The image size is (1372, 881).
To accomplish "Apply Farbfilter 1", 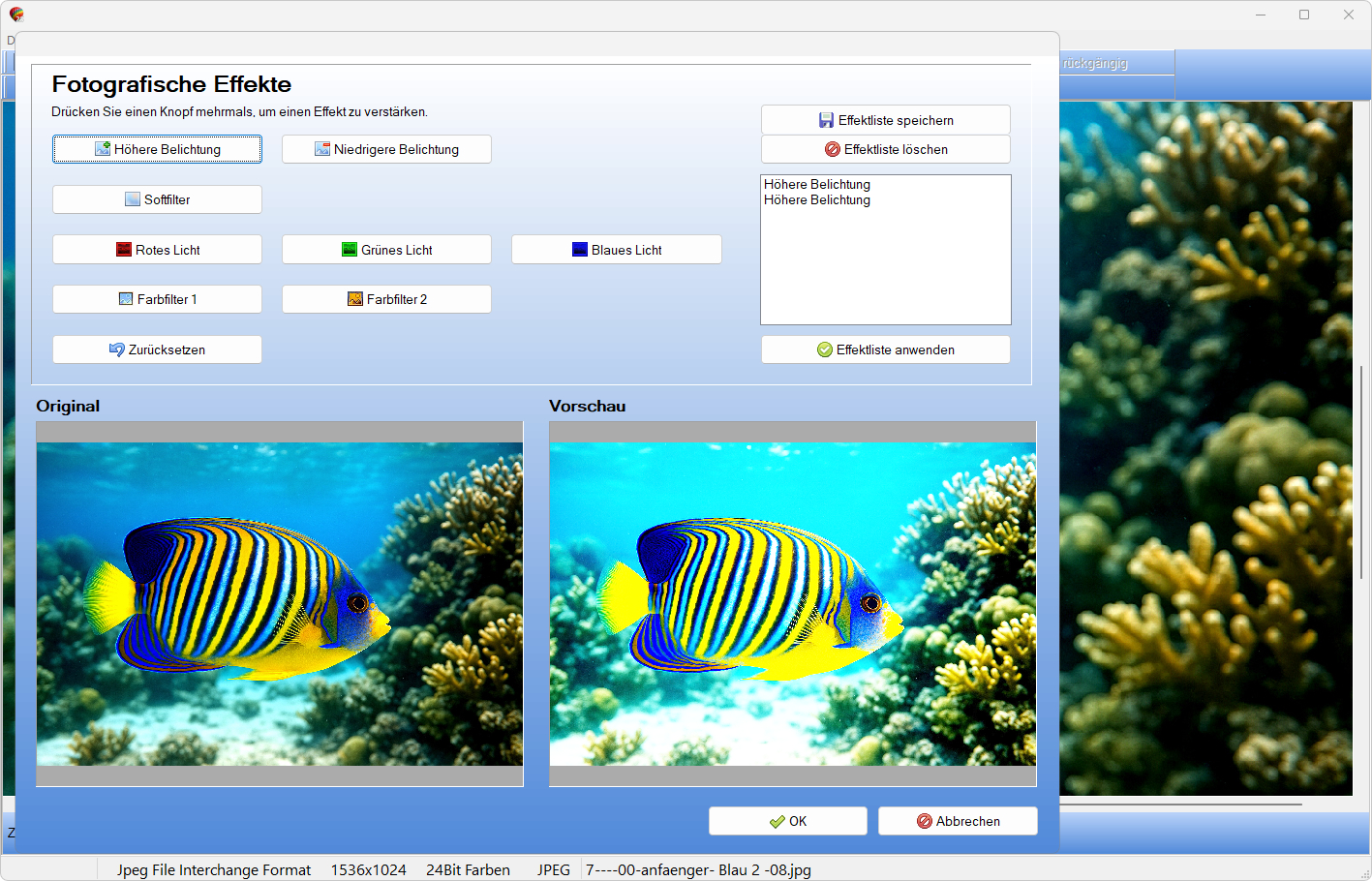I will click(x=157, y=299).
